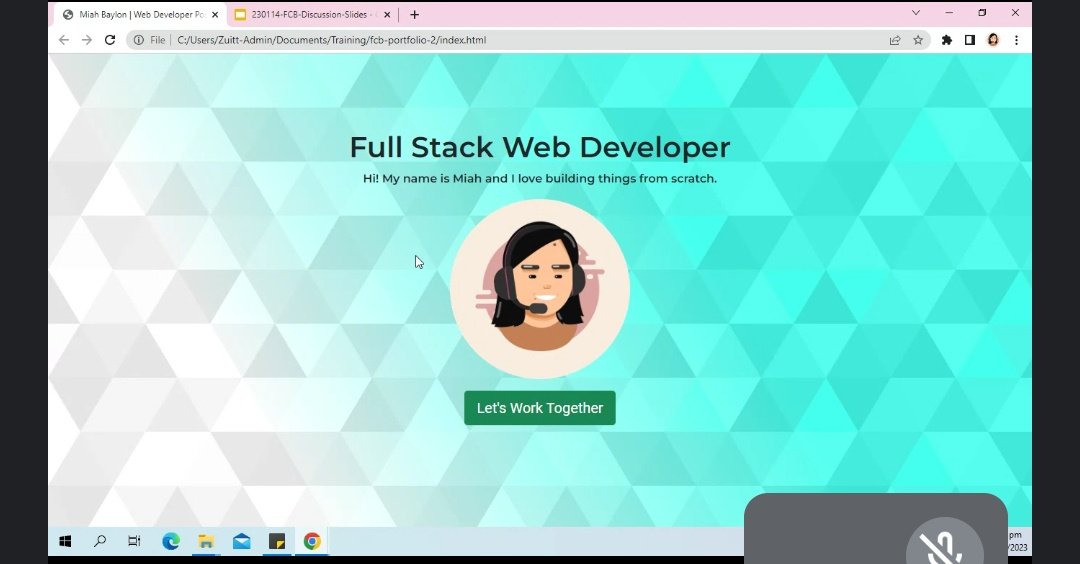The height and width of the screenshot is (564, 1080).
Task: Click the Full Stack Web Developer heading
Action: pos(540,147)
